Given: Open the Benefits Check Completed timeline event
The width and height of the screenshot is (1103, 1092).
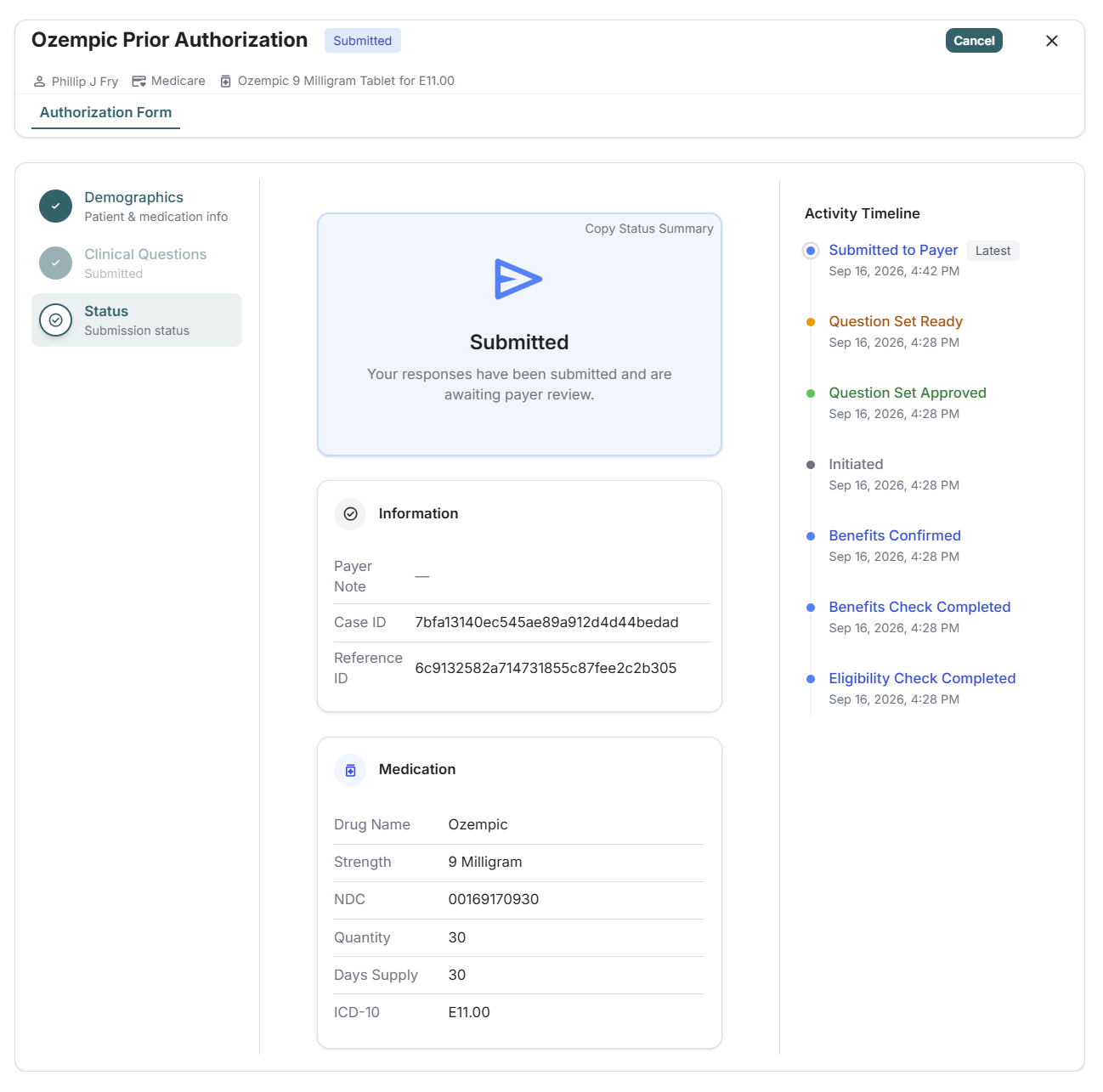Looking at the screenshot, I should (x=919, y=607).
